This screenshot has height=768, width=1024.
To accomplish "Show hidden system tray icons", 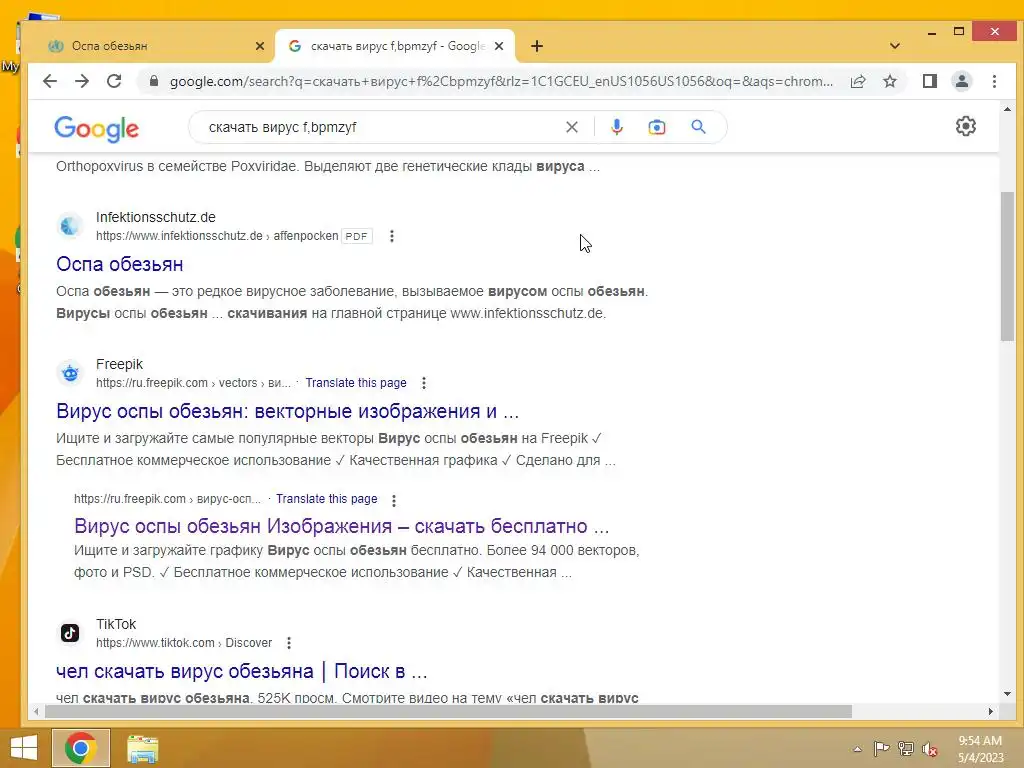I will (x=857, y=749).
